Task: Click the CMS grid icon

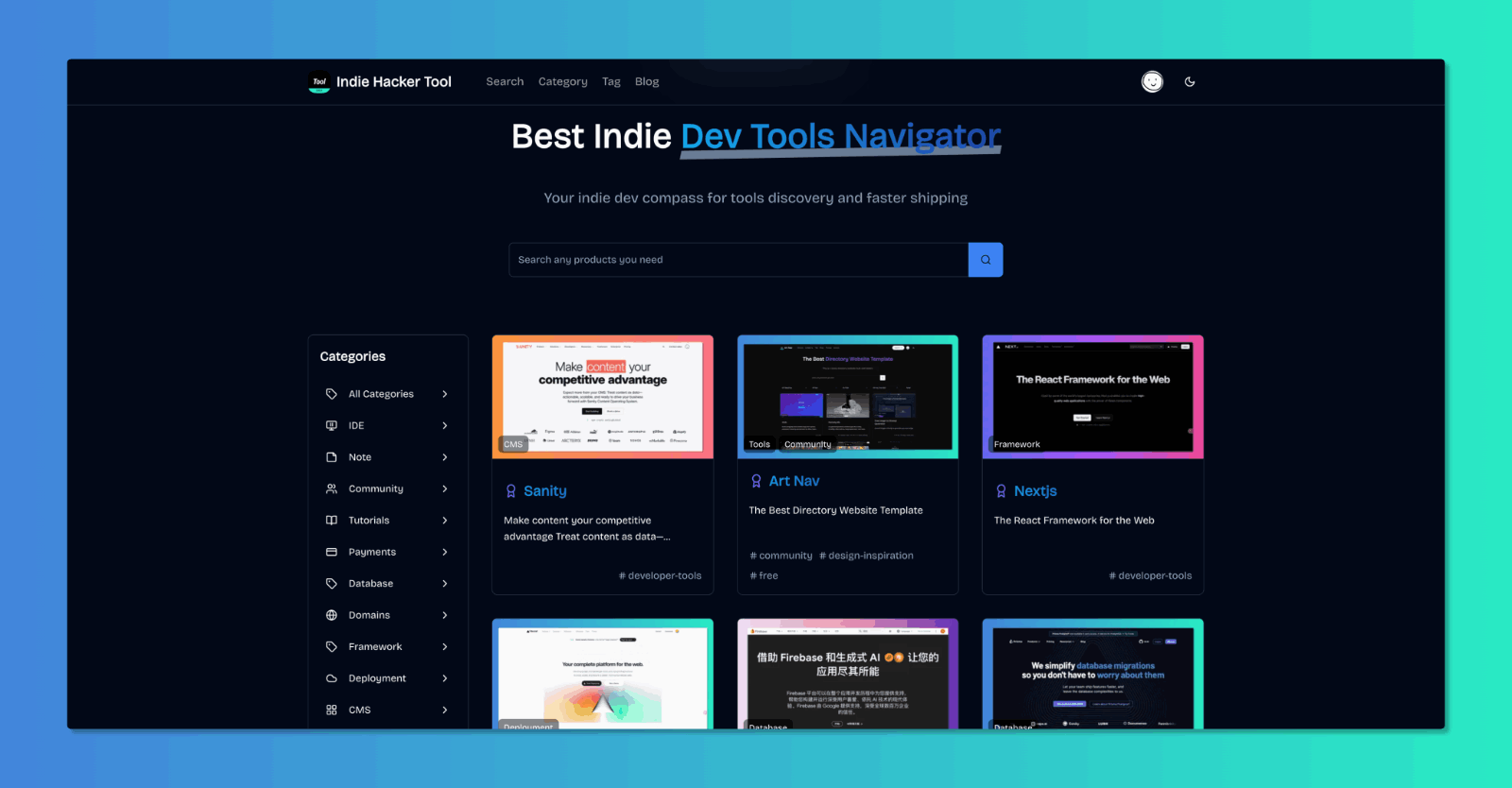Action: [332, 710]
